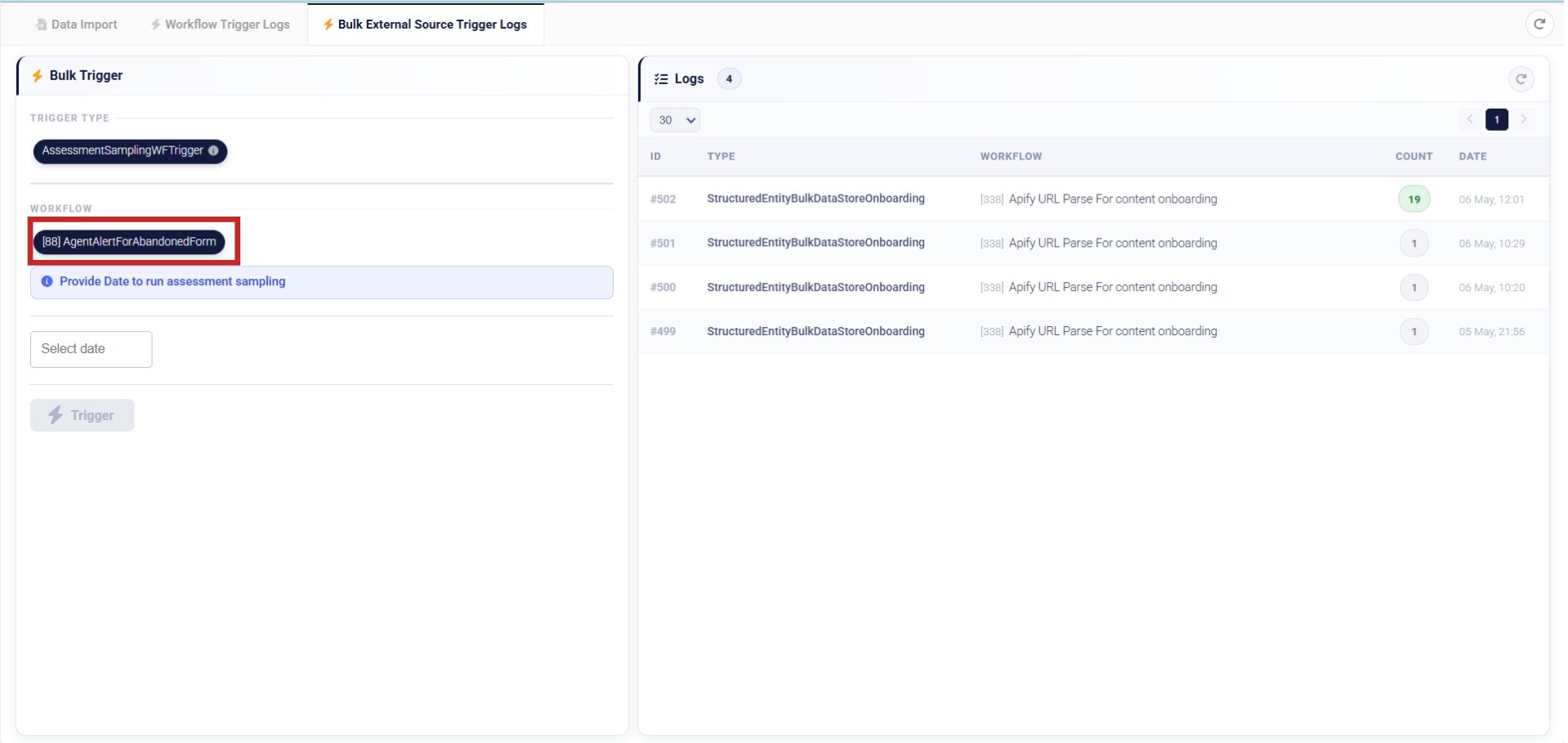Click the 05 May, 21:56 date

(x=1491, y=332)
